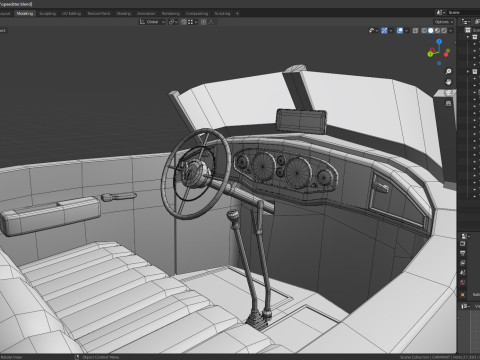Open the scene browse icon beside Scene field
The width and height of the screenshot is (480, 360).
(441, 13)
